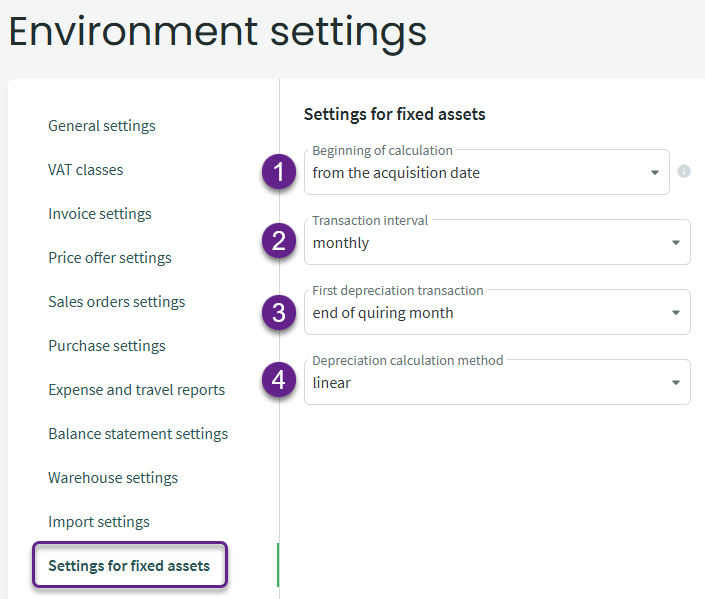Open General settings in the sidebar
The width and height of the screenshot is (705, 599).
[102, 126]
